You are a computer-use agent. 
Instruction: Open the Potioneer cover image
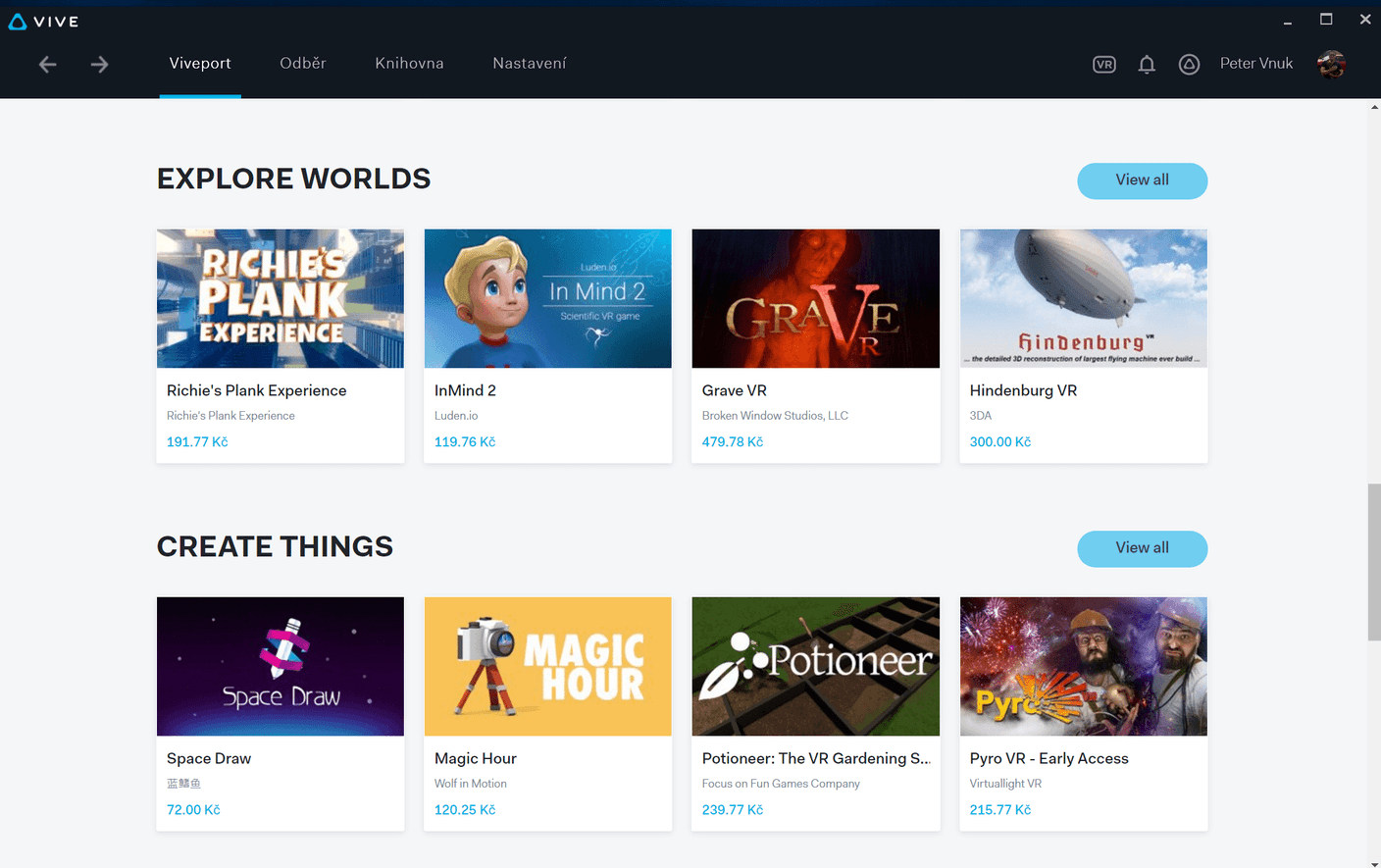coord(816,666)
